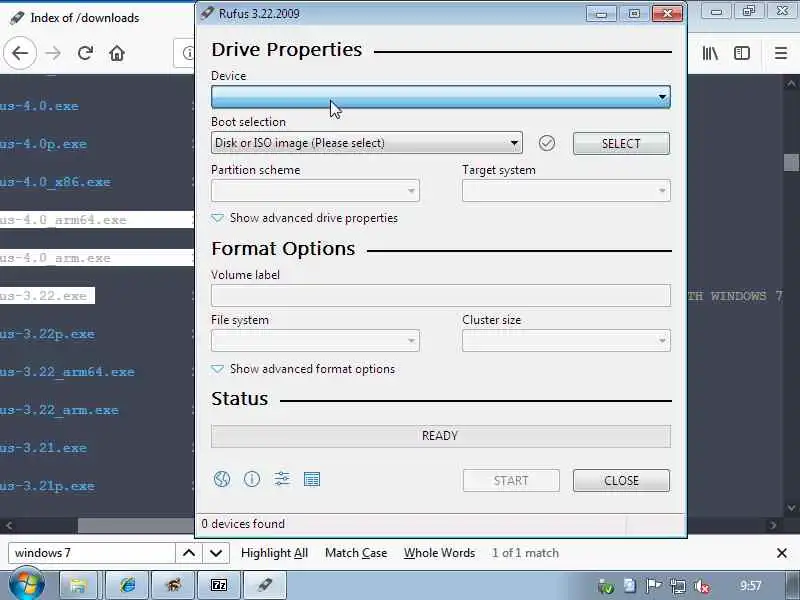
Task: Open File system dropdown
Action: (315, 340)
